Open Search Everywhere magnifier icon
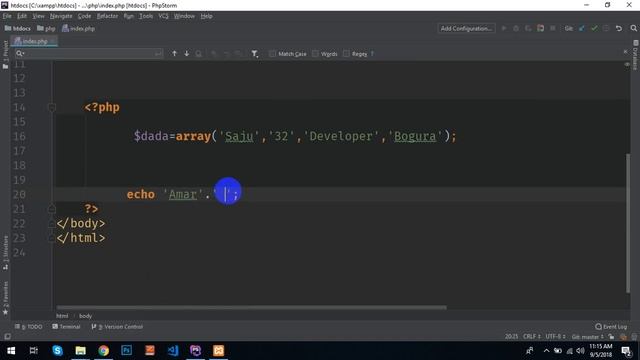The width and height of the screenshot is (640, 360). click(633, 28)
